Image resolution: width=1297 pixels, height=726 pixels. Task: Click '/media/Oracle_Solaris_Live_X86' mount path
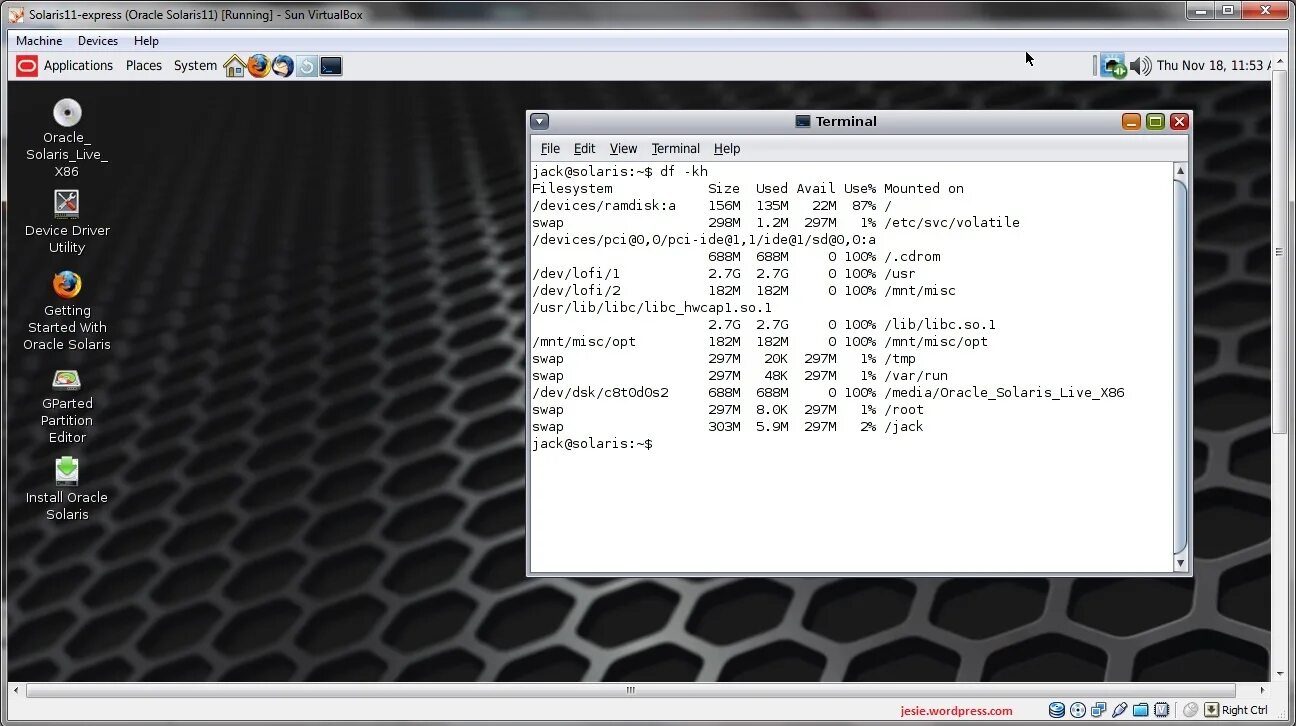1004,393
